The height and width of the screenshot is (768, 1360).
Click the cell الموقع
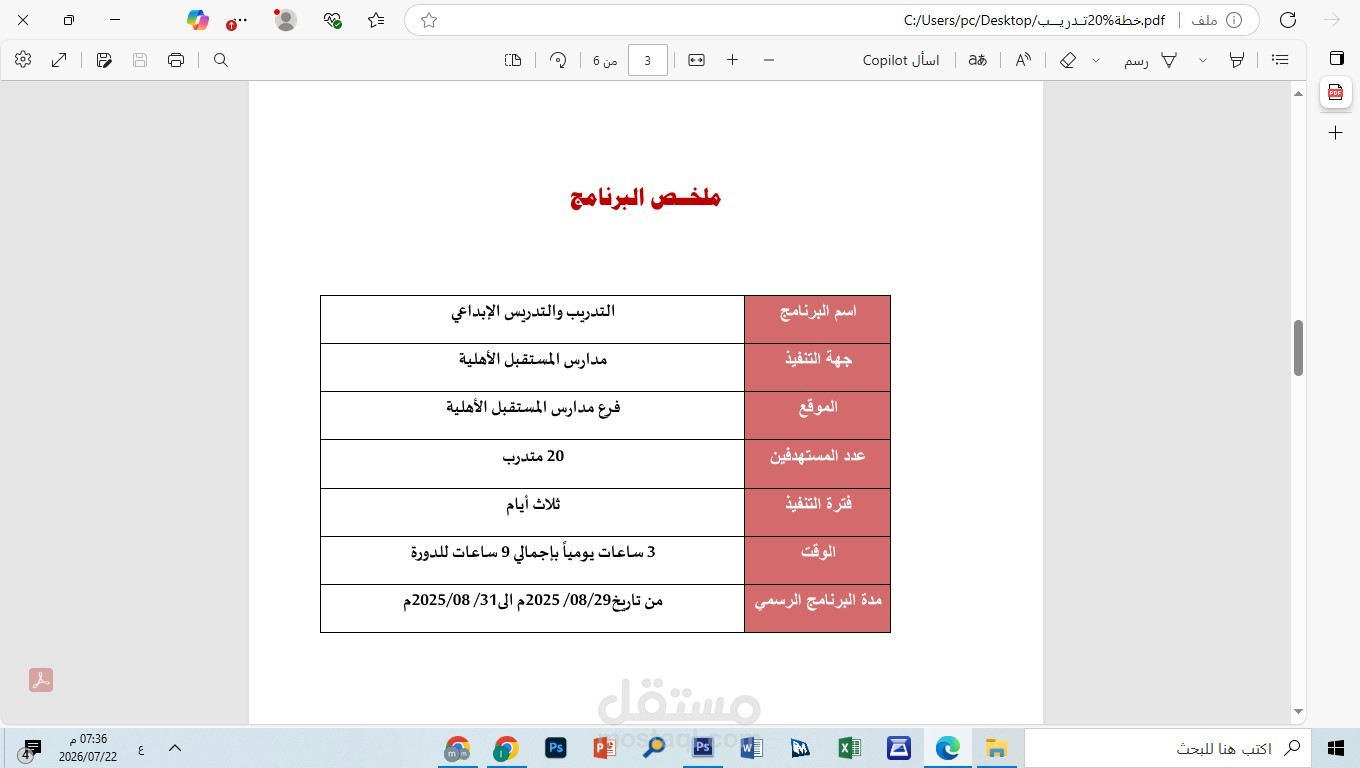pyautogui.click(x=817, y=415)
